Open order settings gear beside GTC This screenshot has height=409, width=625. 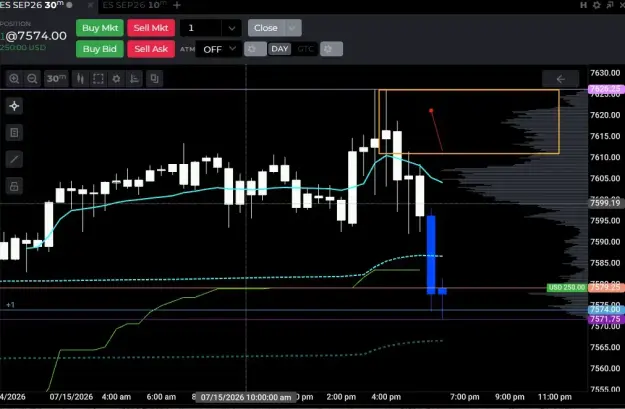[x=331, y=49]
